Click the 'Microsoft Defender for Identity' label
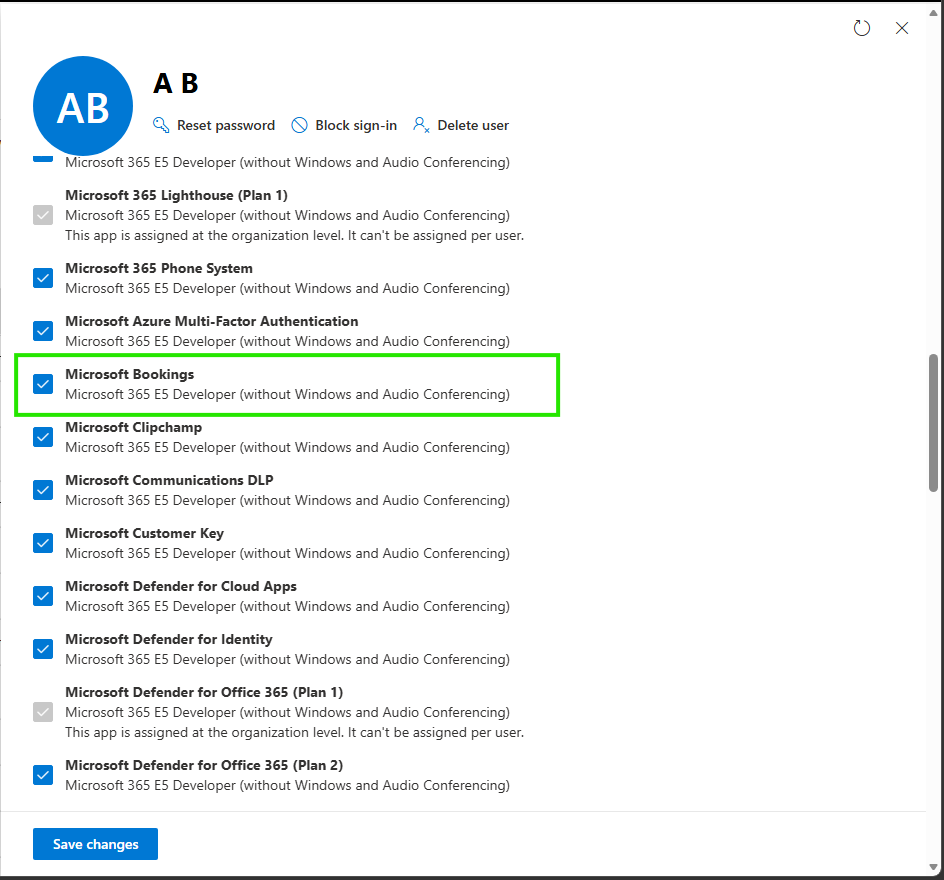 (169, 639)
